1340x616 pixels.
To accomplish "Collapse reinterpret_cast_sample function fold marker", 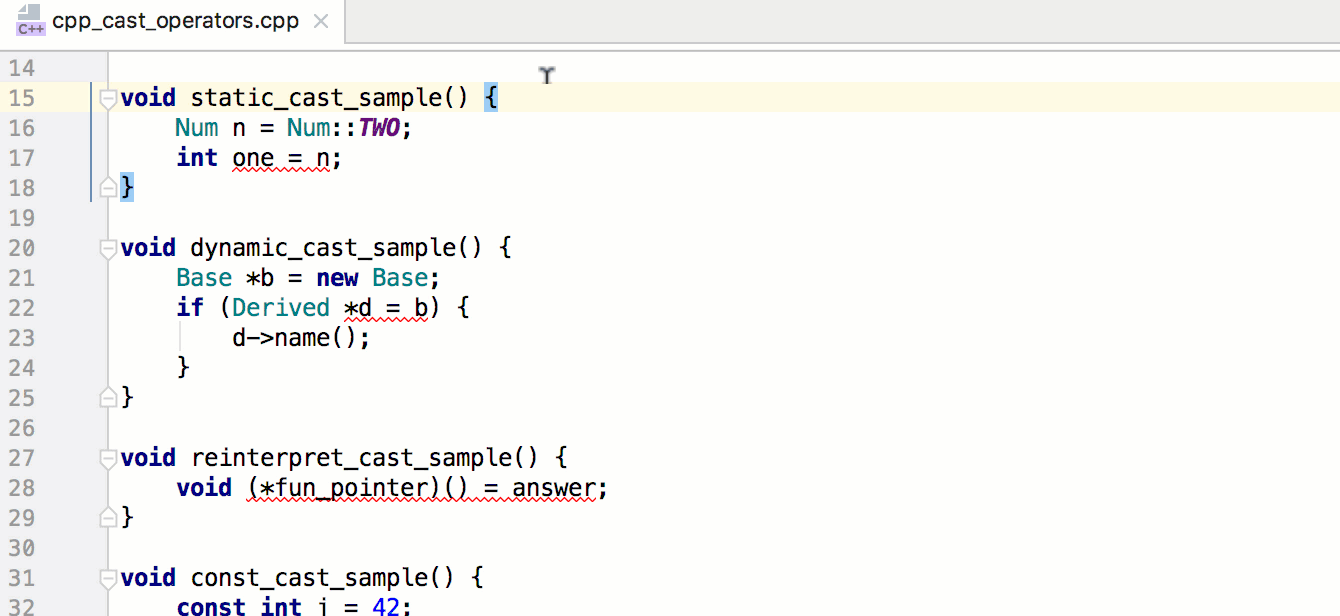I will [108, 458].
